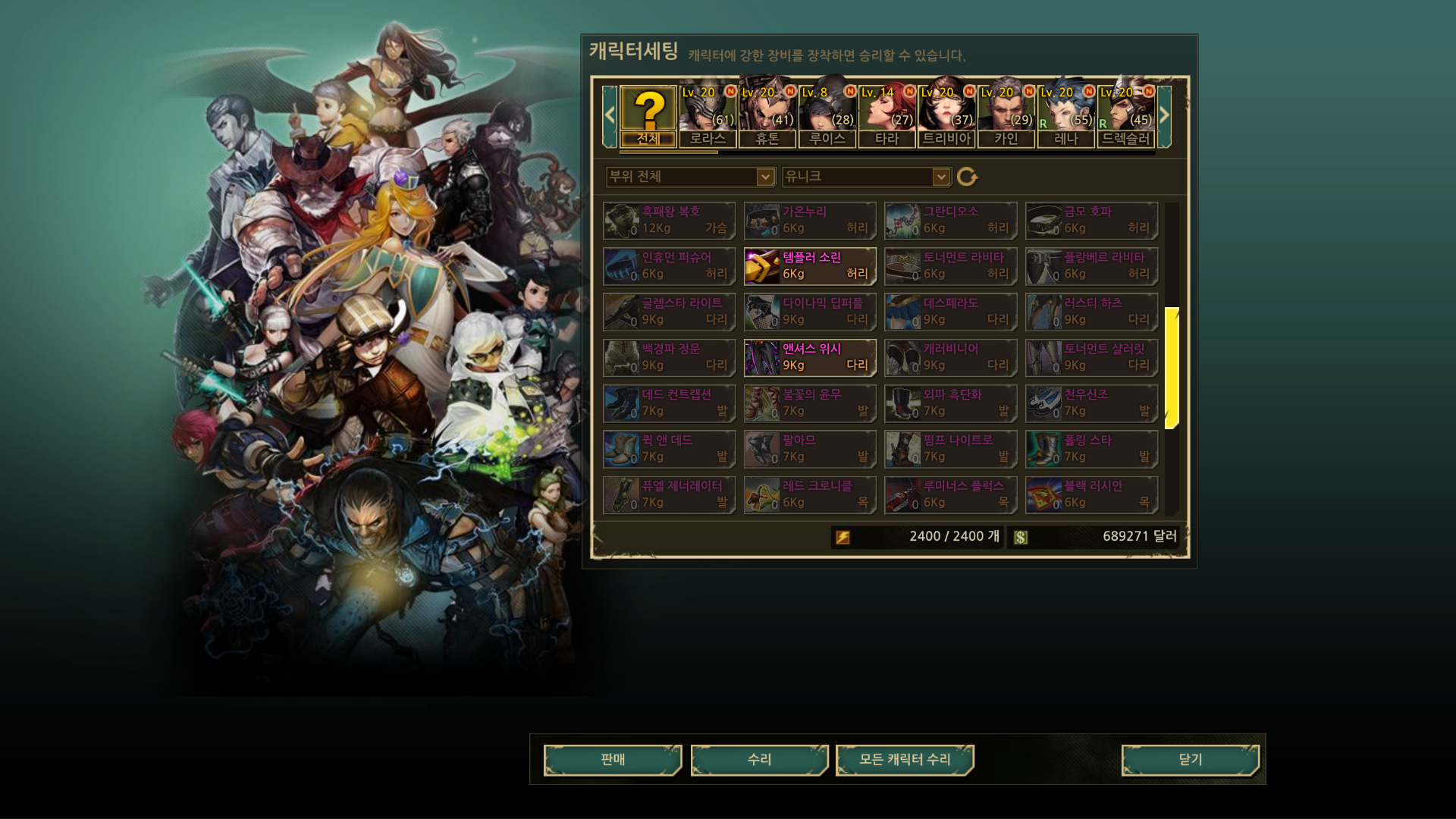Pick the 블랙 러시안 neck item
Image resolution: width=1456 pixels, height=819 pixels.
[1091, 494]
